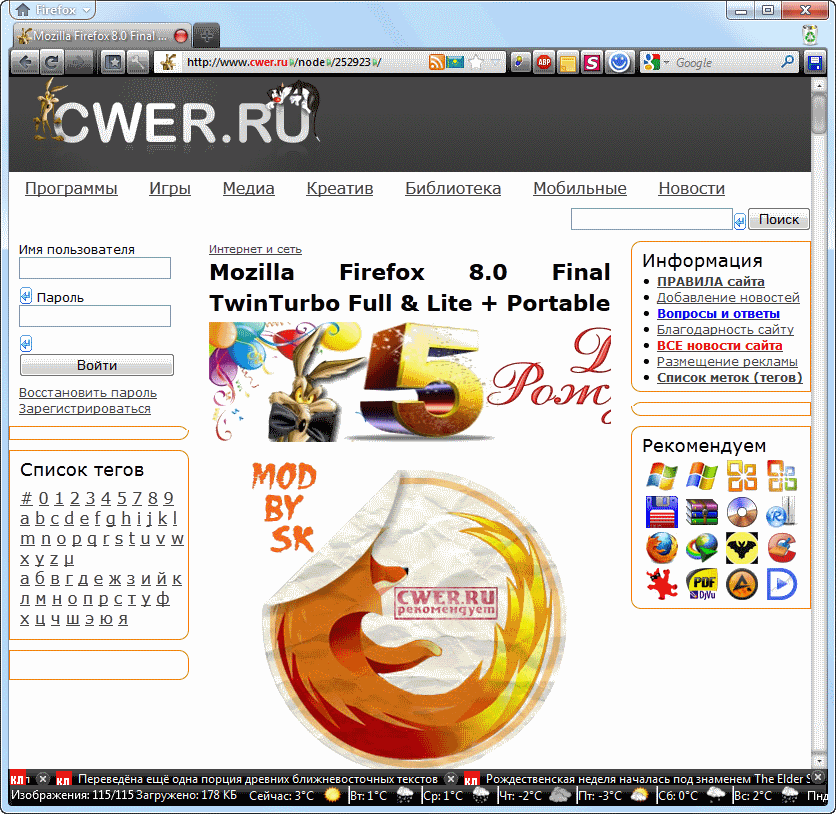Click the RSS feed icon in address bar
Screen dimensions: 836x814
[436, 62]
